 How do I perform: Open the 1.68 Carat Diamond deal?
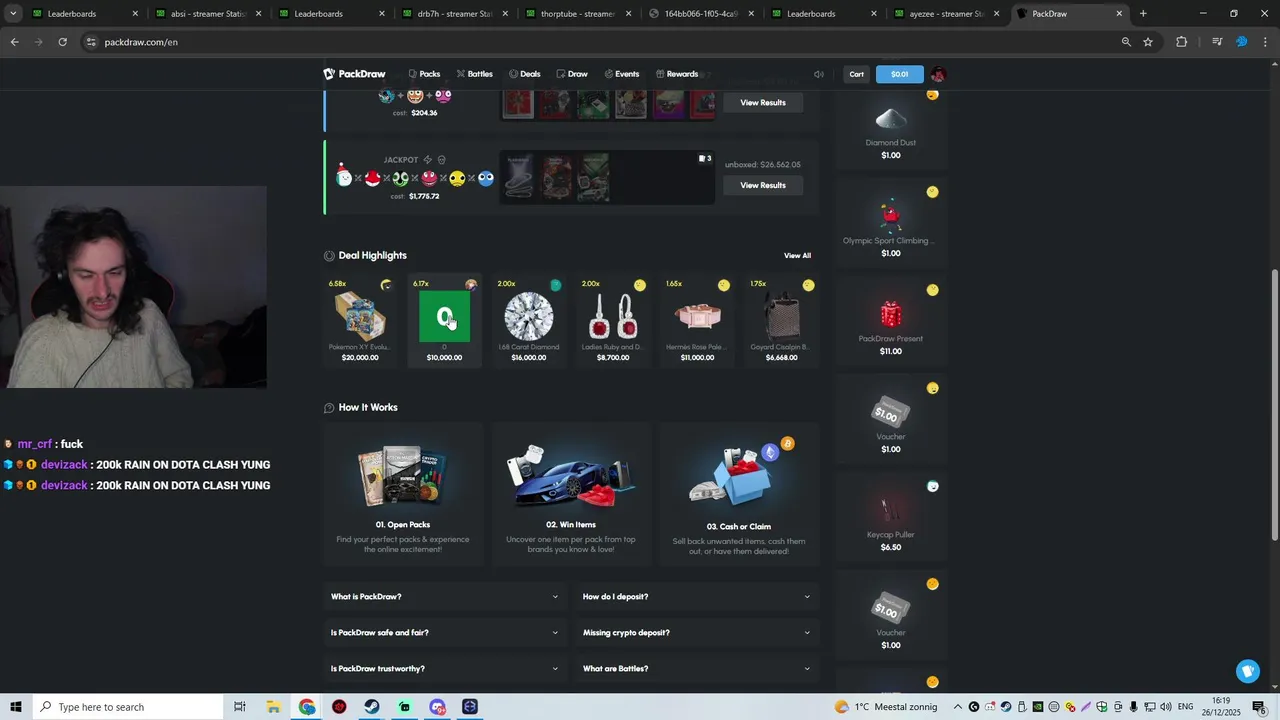[x=529, y=321]
